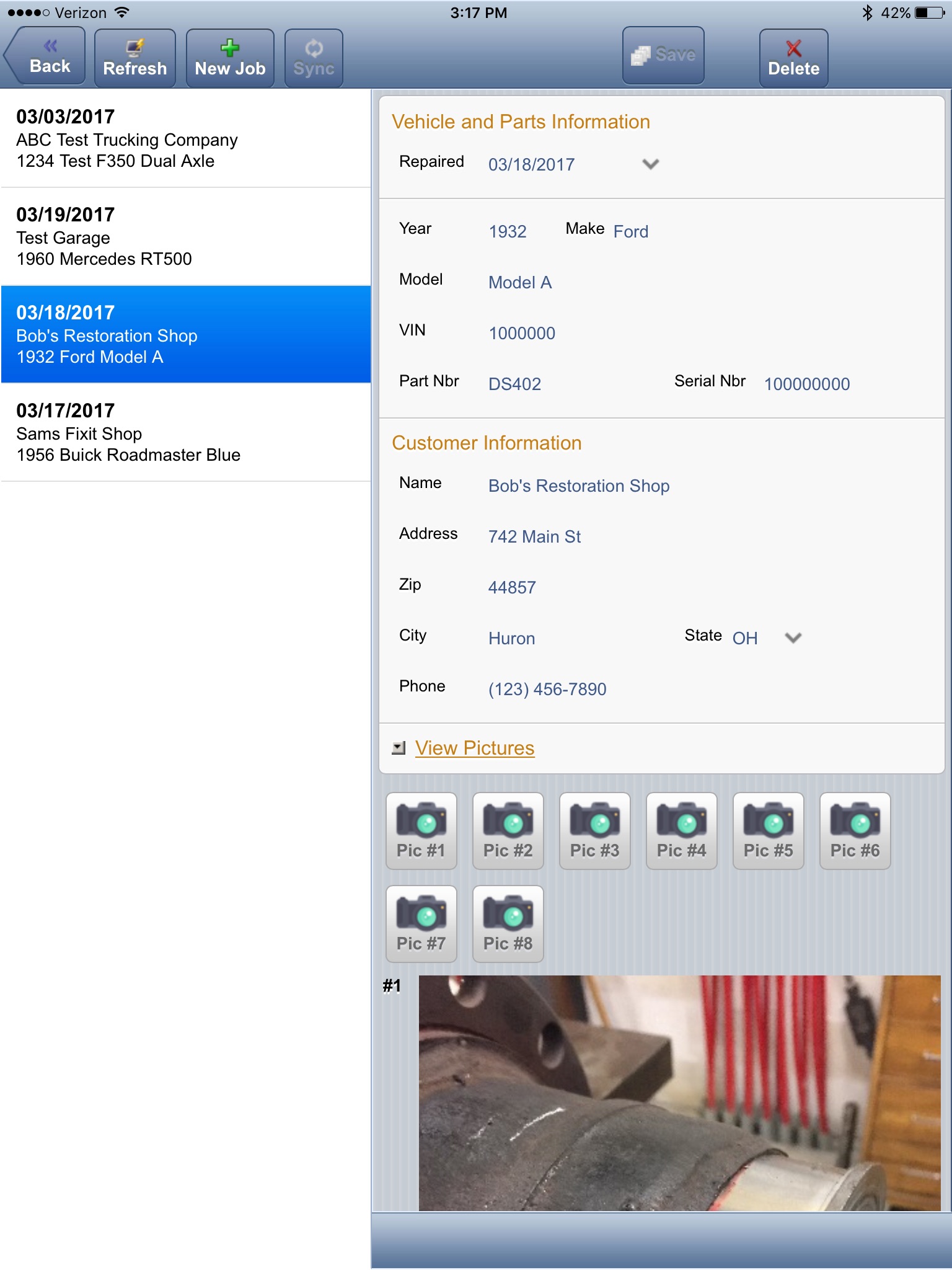Take picture with Pic #8 camera

(508, 924)
